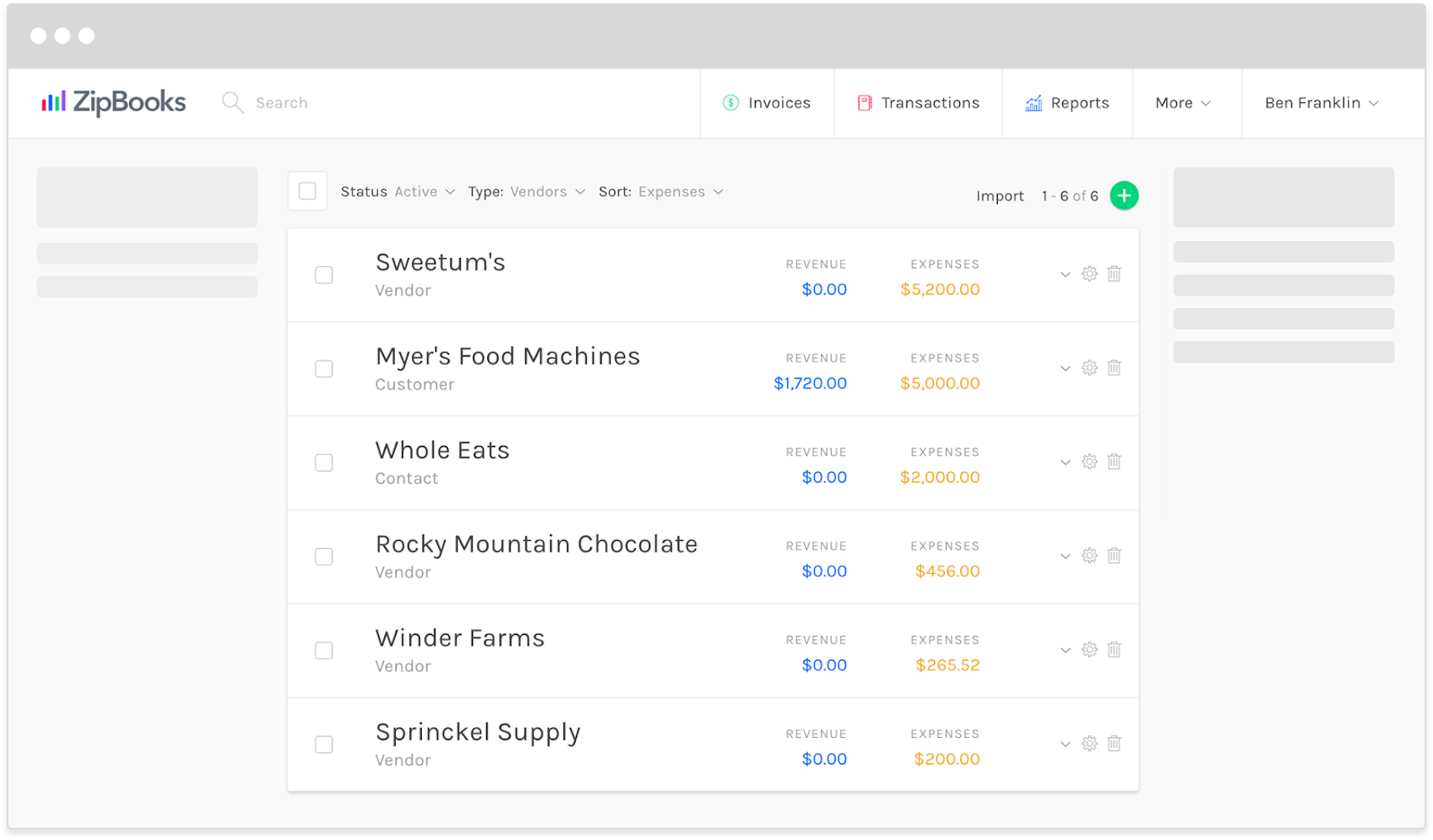Image resolution: width=1433 pixels, height=840 pixels.
Task: Go to Transactions in the top nav
Action: pyautogui.click(x=918, y=103)
